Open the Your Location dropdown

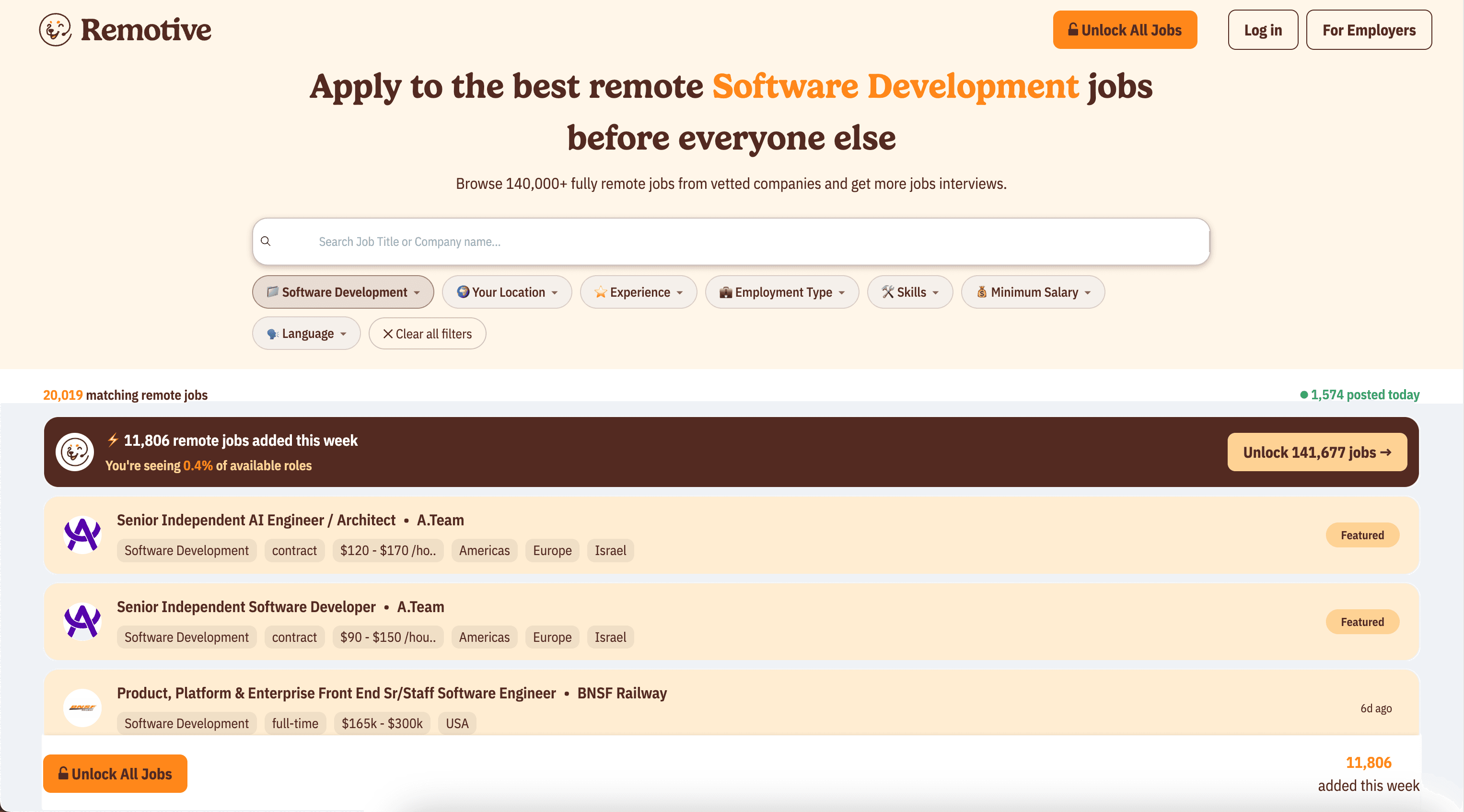(x=506, y=292)
